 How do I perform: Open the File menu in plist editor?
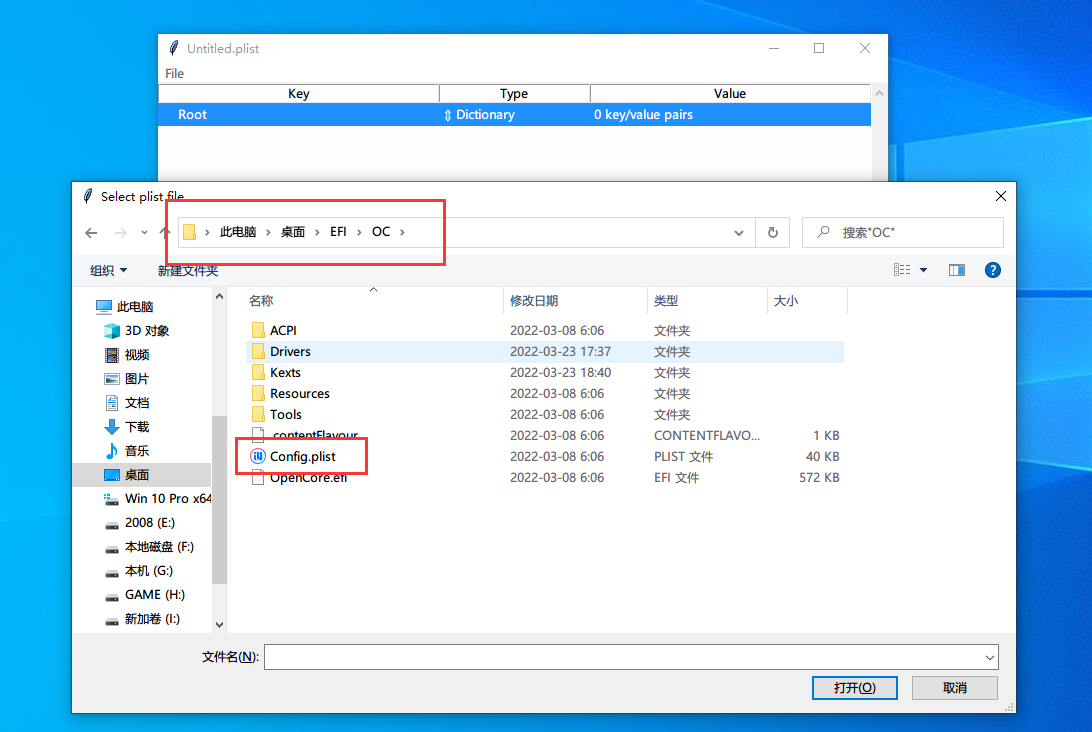pyautogui.click(x=175, y=74)
